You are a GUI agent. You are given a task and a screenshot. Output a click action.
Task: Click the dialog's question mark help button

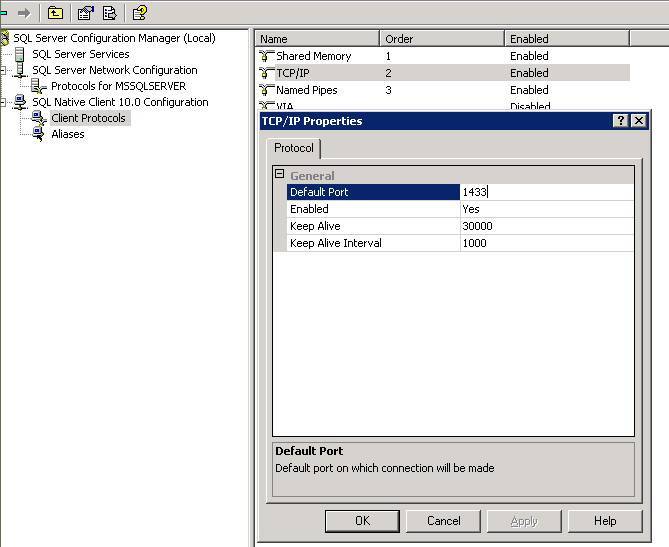click(621, 121)
